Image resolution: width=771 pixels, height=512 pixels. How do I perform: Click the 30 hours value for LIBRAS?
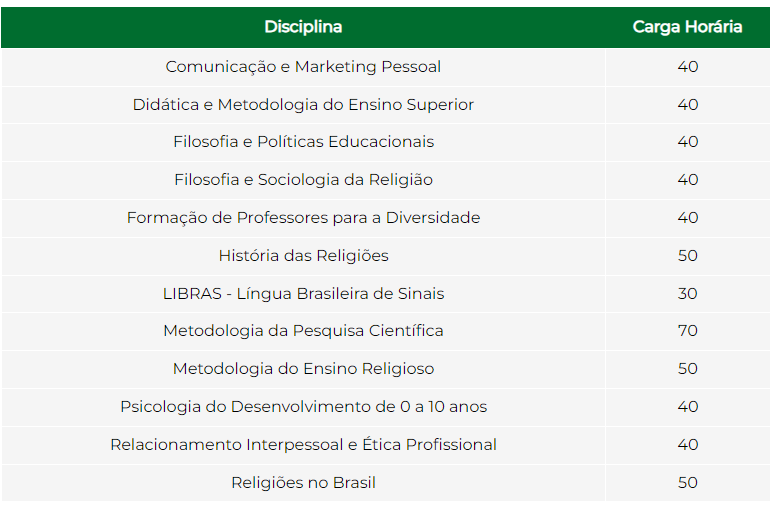point(687,294)
